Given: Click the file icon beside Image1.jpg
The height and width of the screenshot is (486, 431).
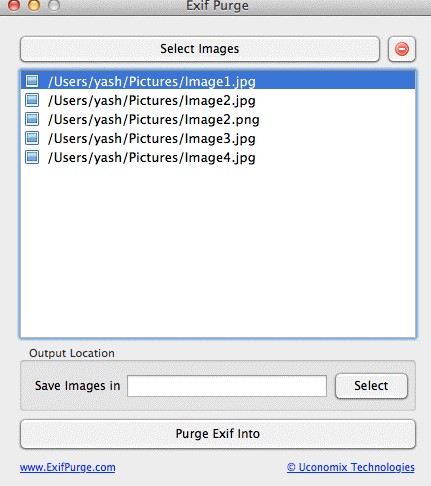Looking at the screenshot, I should pos(32,81).
